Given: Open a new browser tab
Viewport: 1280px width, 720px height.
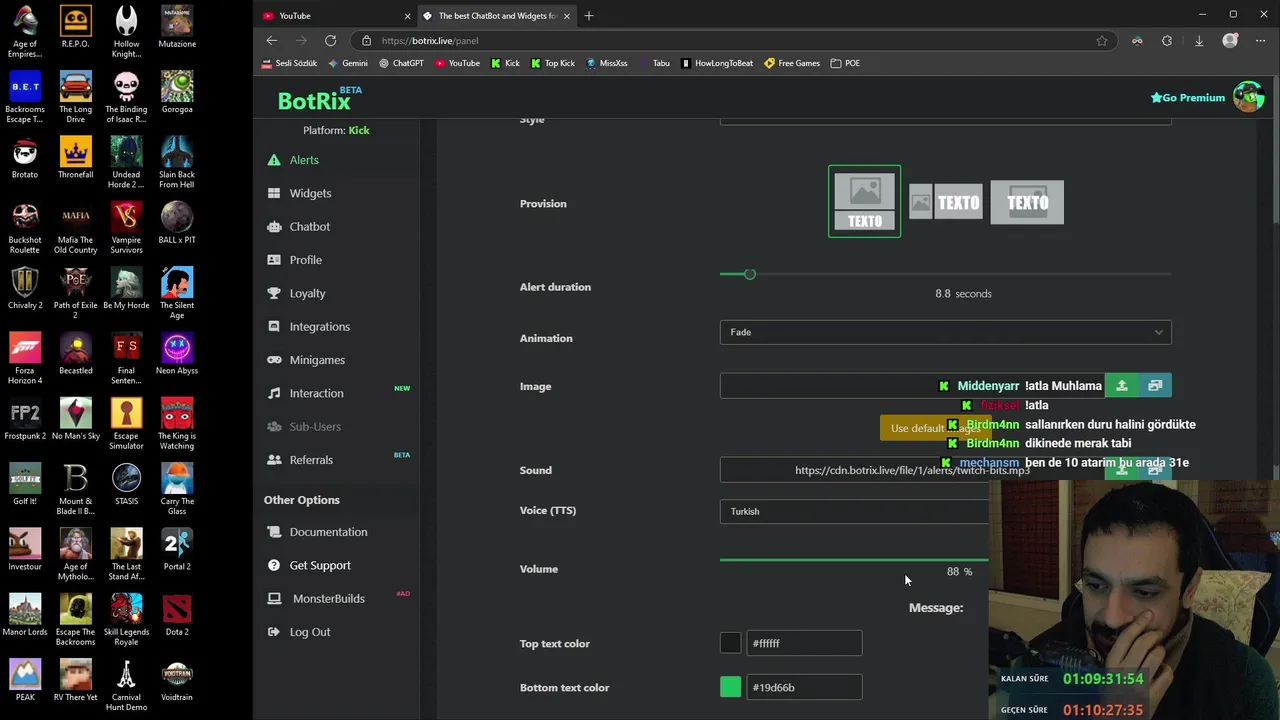Looking at the screenshot, I should click(589, 16).
